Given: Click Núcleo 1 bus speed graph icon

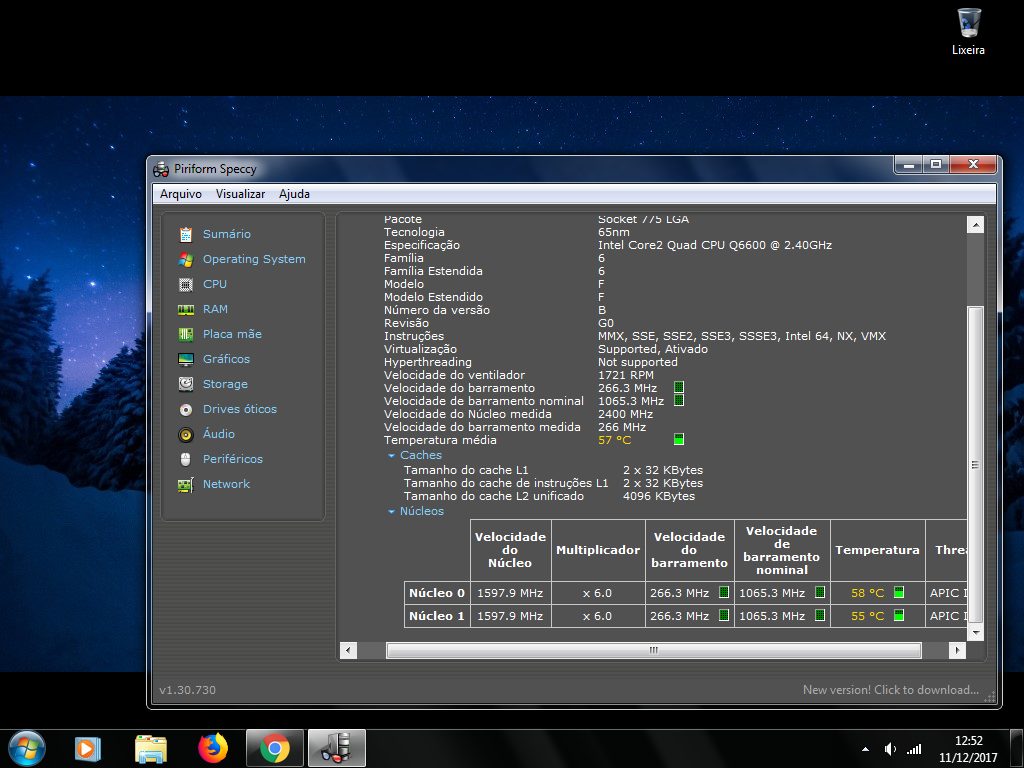Looking at the screenshot, I should pyautogui.click(x=724, y=615).
